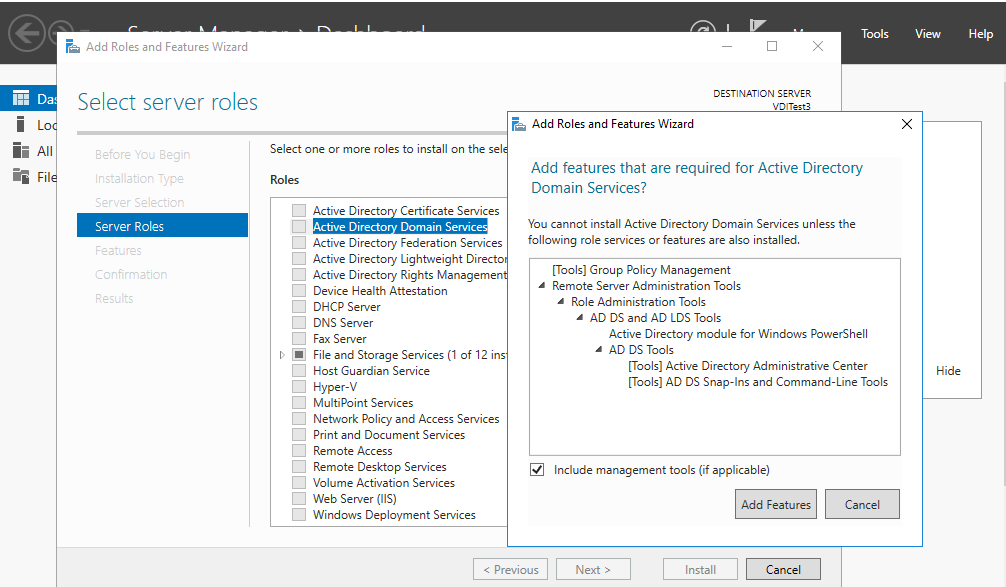Select the Local Server icon in the sidebar
This screenshot has height=587, width=1006.
pyautogui.click(x=21, y=125)
